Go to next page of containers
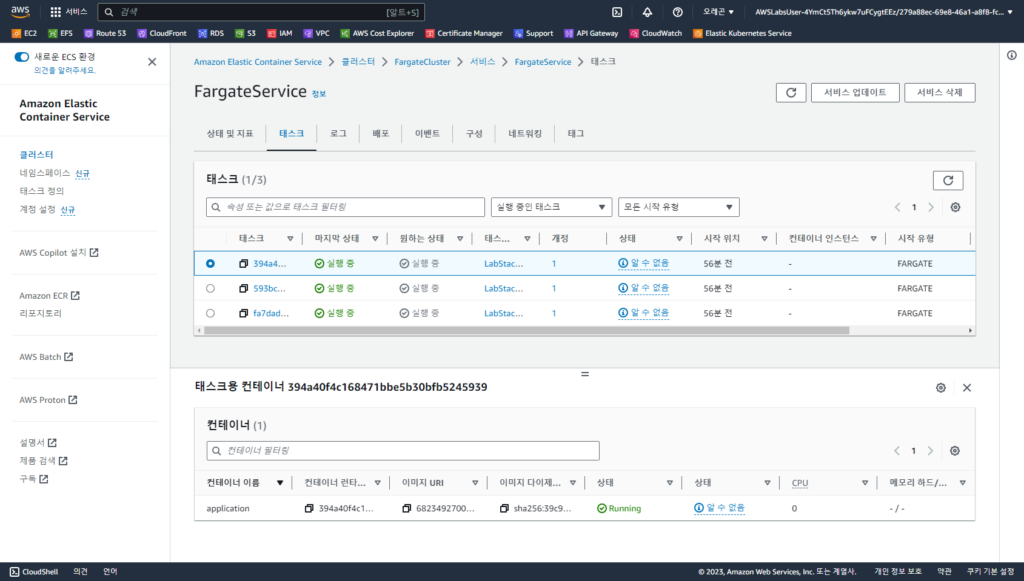 point(931,451)
